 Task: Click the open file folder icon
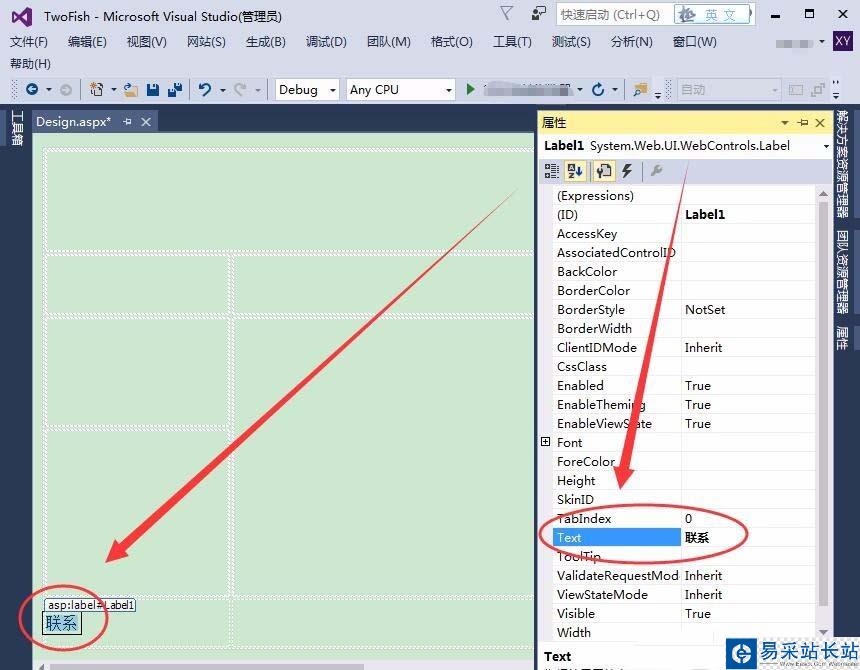click(131, 90)
